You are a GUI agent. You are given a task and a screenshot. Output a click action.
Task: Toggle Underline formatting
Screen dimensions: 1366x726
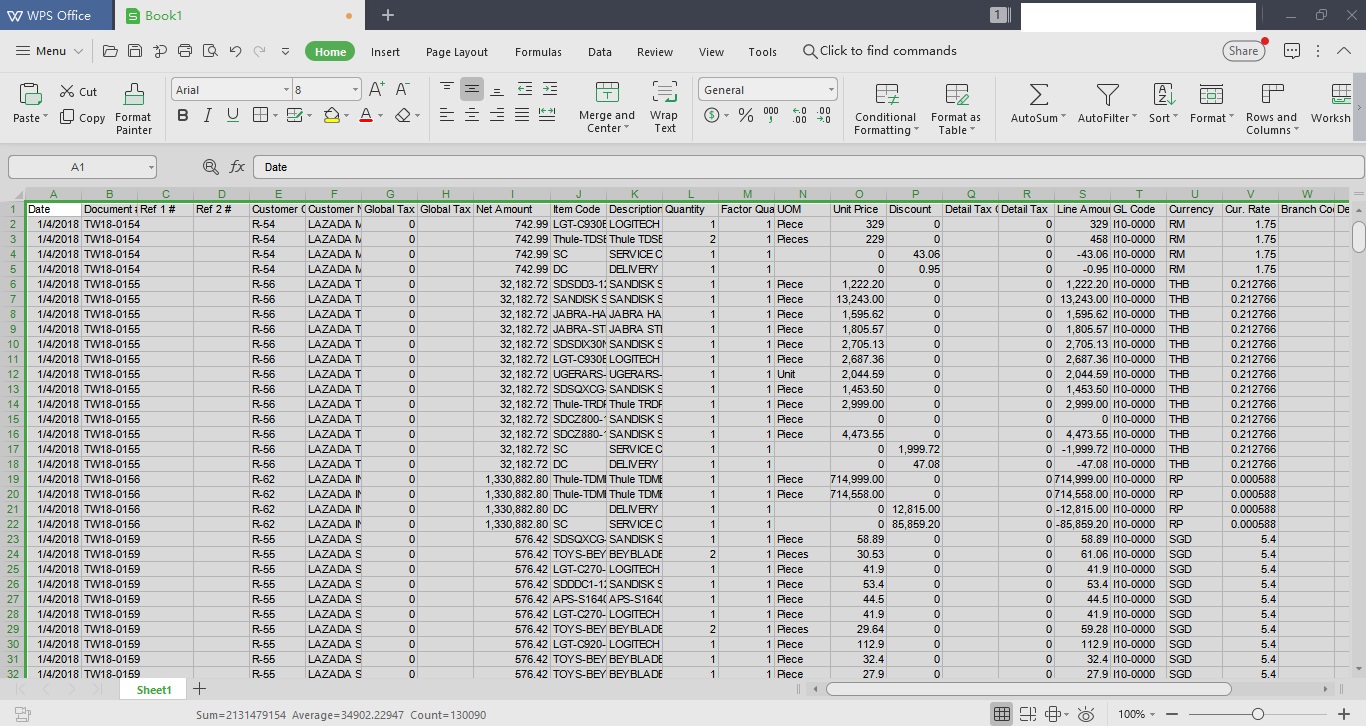click(232, 116)
